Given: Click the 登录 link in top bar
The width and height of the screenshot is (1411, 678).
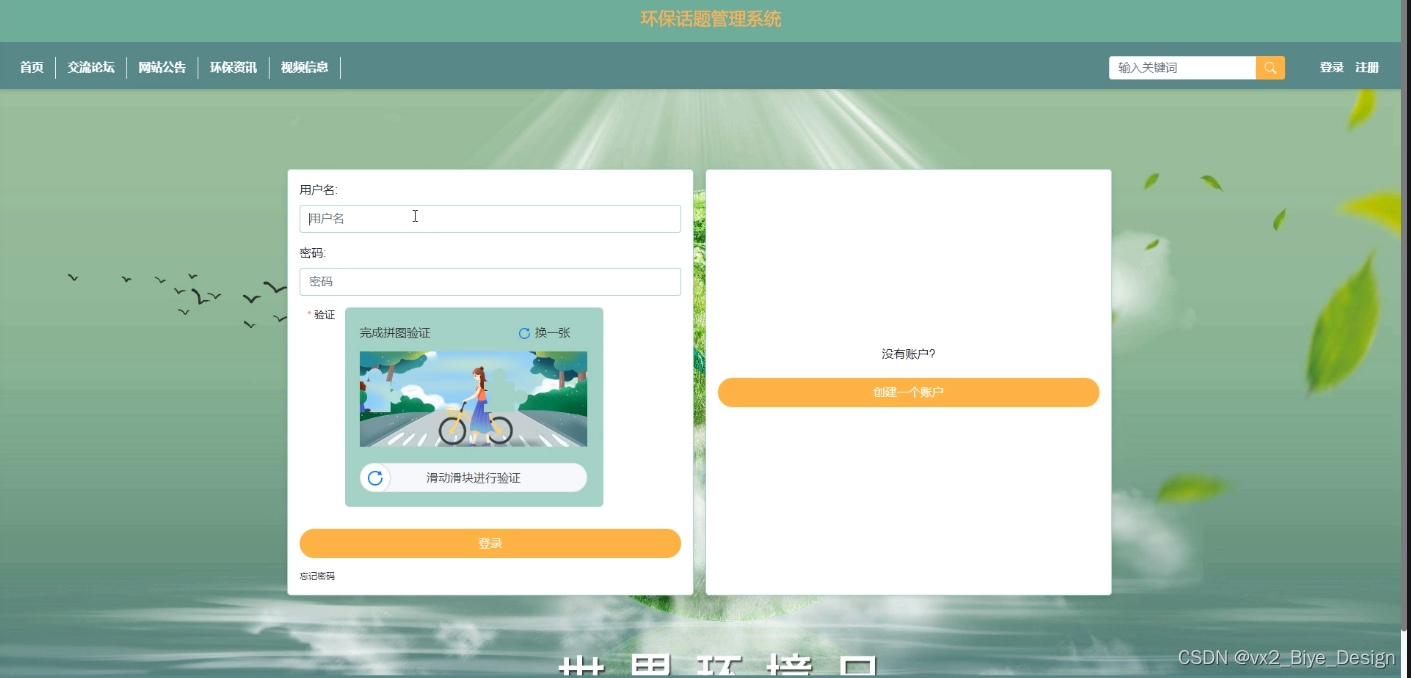Looking at the screenshot, I should (x=1331, y=68).
